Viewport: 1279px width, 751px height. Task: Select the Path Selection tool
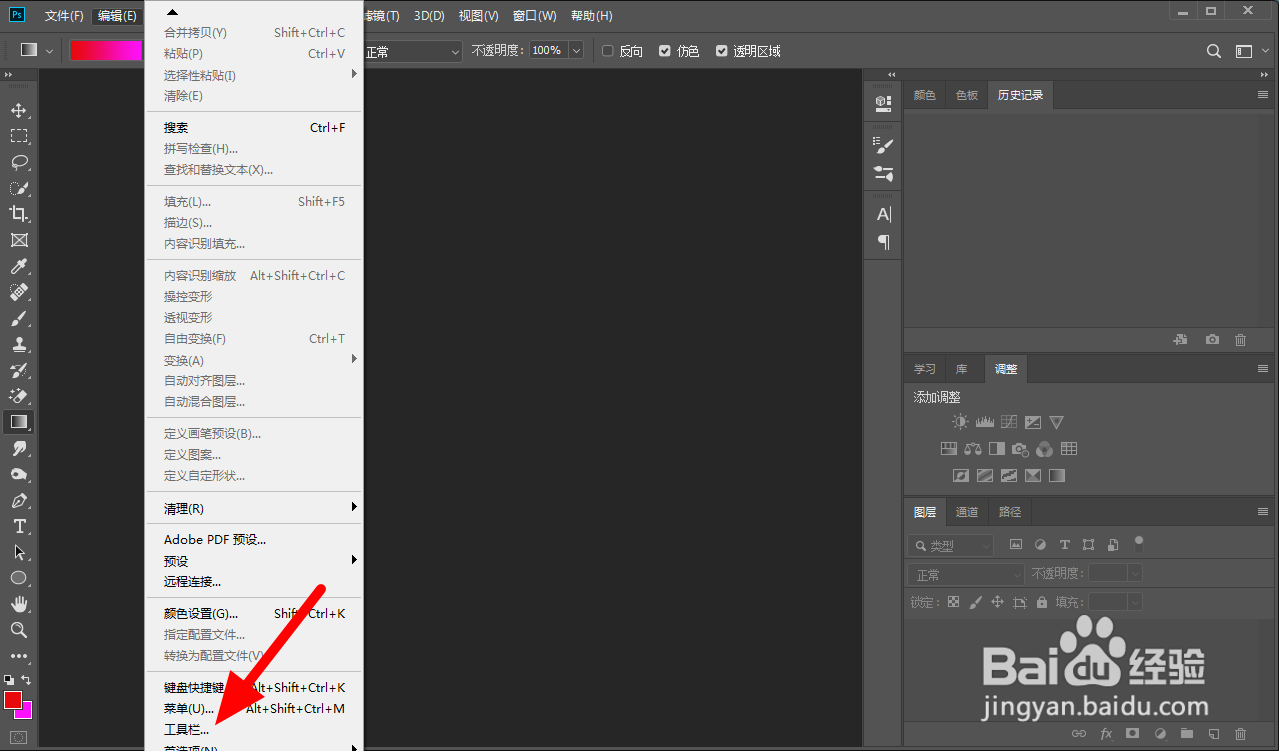[x=19, y=552]
